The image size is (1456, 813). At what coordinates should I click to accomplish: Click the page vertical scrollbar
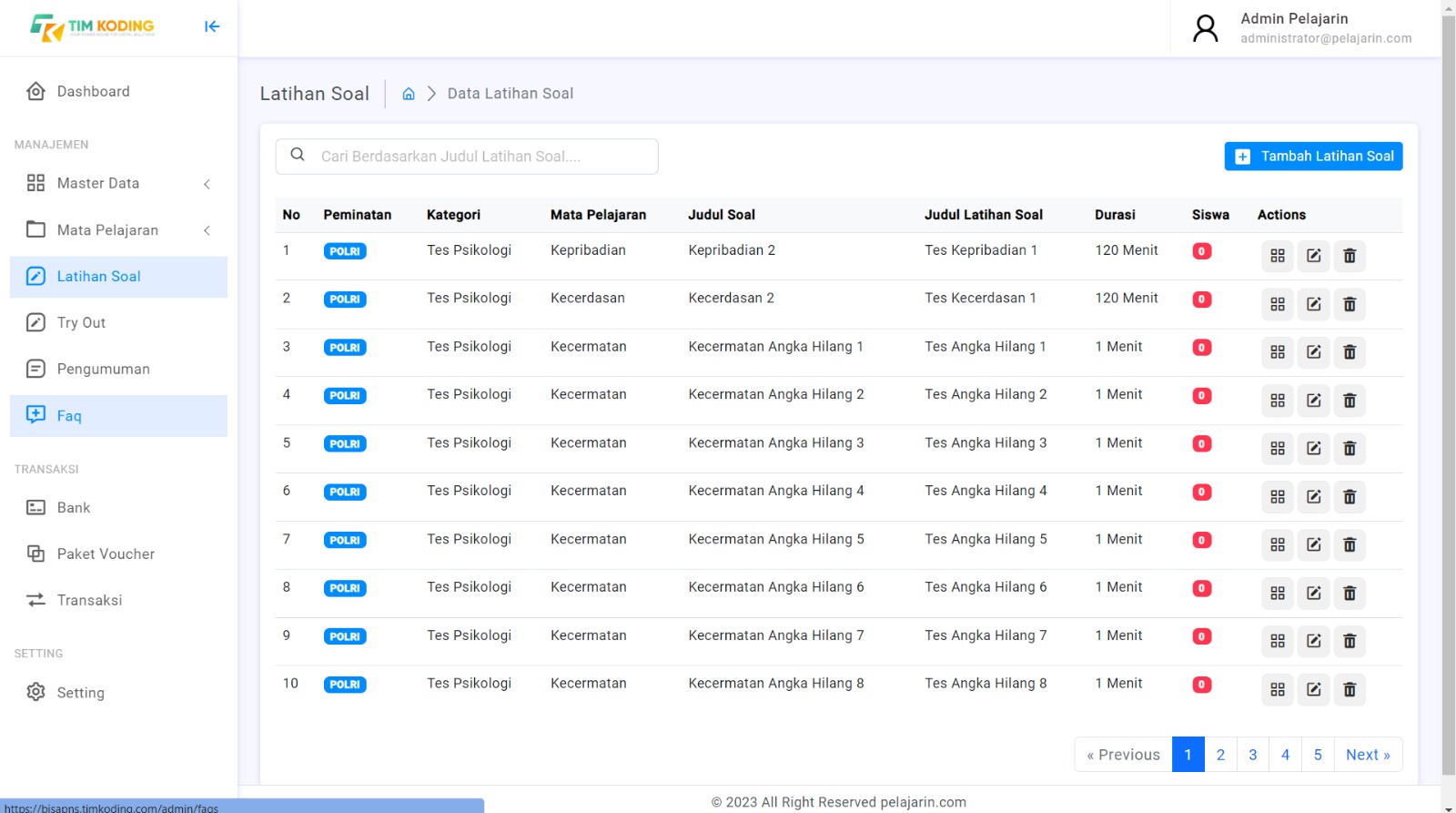point(1449,393)
